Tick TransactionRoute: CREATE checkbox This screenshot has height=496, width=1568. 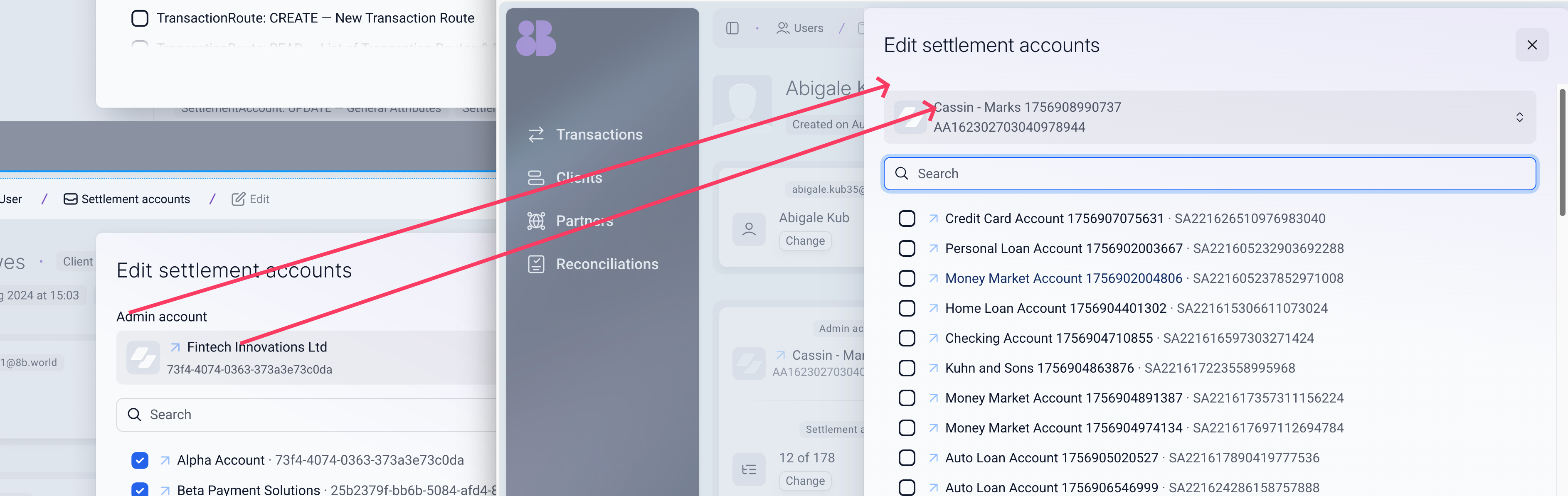(x=140, y=18)
